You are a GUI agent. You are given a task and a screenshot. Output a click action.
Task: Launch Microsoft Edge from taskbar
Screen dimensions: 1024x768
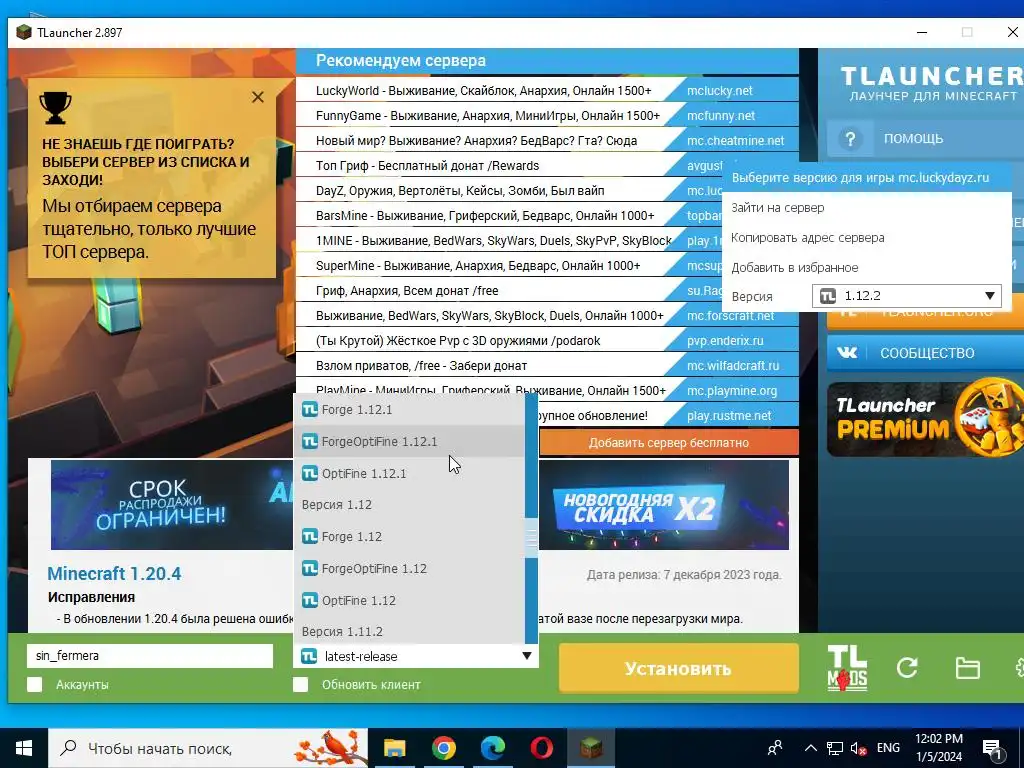click(x=493, y=748)
